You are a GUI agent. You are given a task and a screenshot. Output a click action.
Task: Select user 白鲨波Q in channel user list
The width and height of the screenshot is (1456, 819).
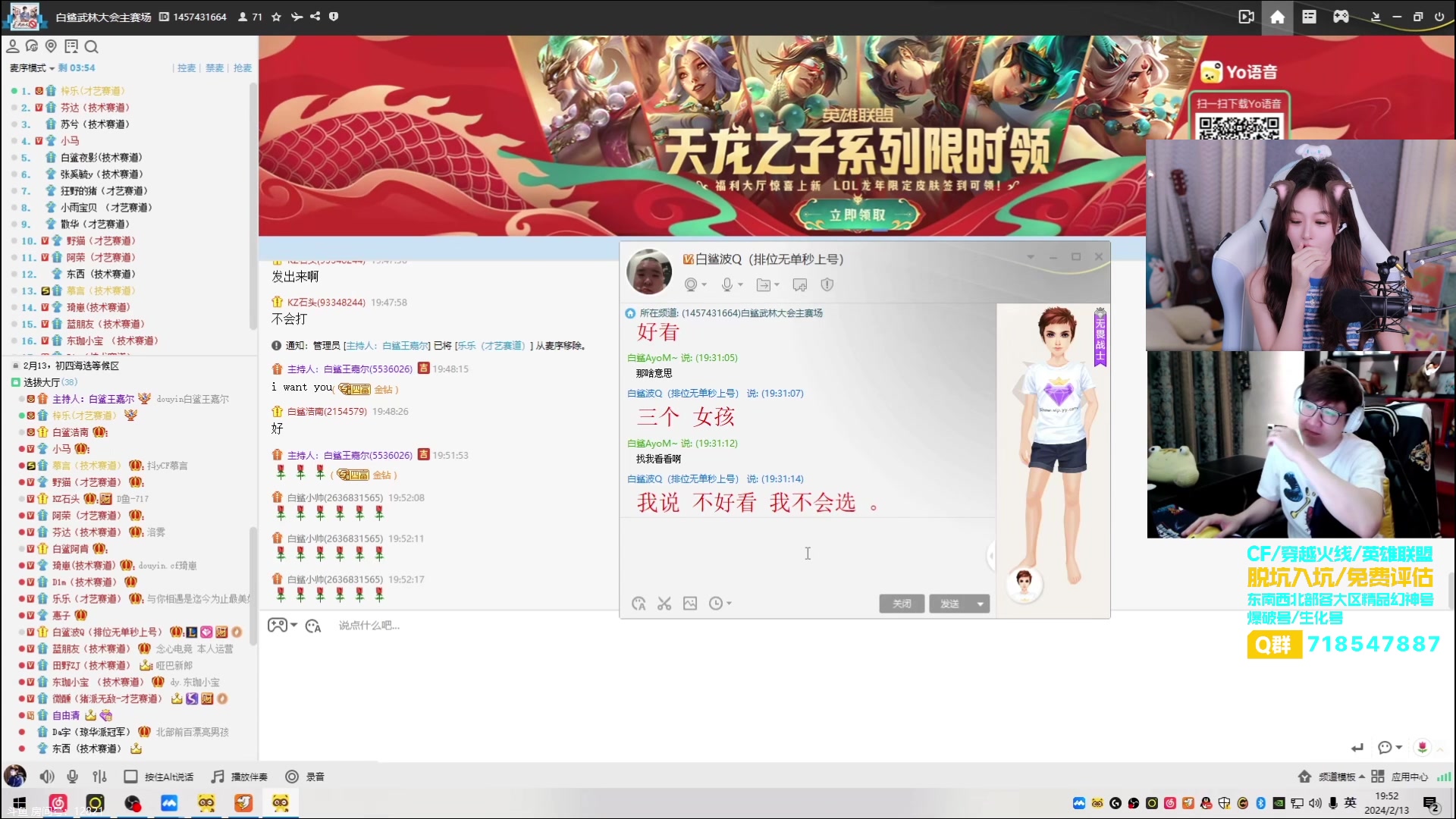pos(107,632)
